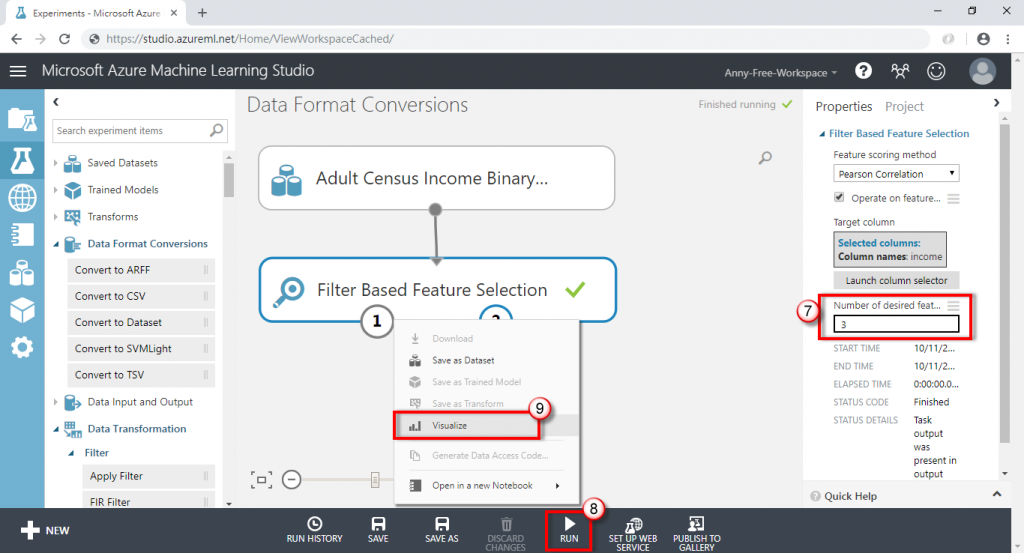Choose Open in a new Notebook

click(x=486, y=485)
